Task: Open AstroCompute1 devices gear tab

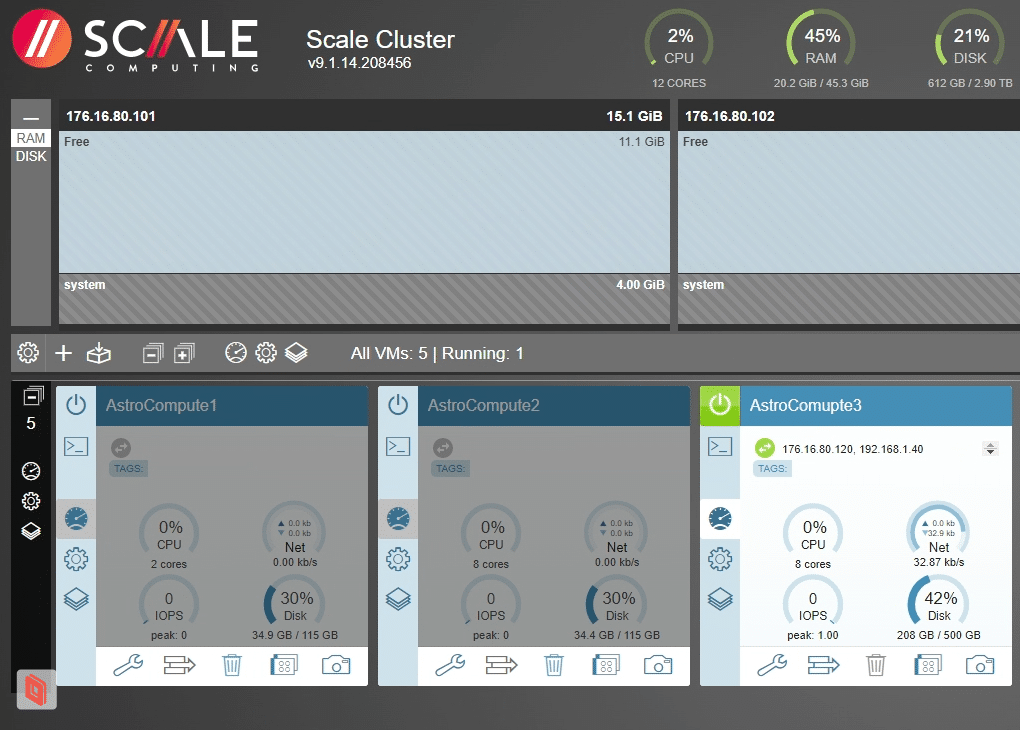Action: [76, 559]
